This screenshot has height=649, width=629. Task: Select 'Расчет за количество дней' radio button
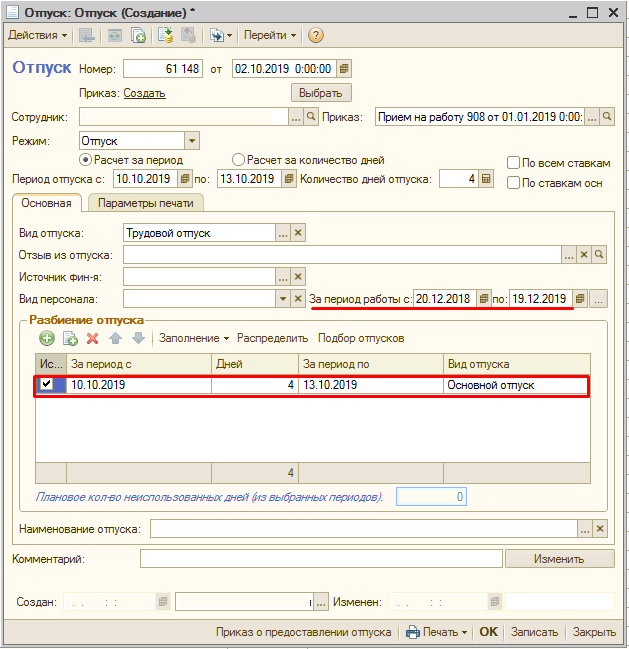click(238, 160)
